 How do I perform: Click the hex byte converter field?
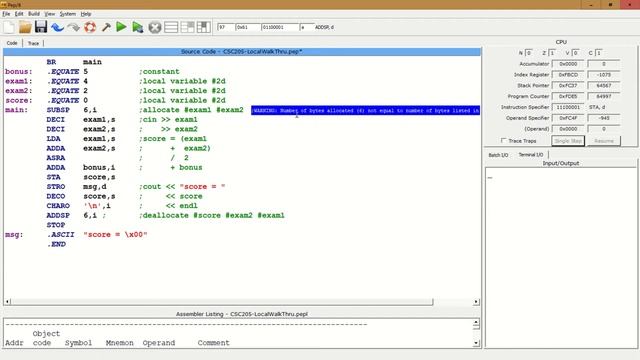click(x=248, y=27)
